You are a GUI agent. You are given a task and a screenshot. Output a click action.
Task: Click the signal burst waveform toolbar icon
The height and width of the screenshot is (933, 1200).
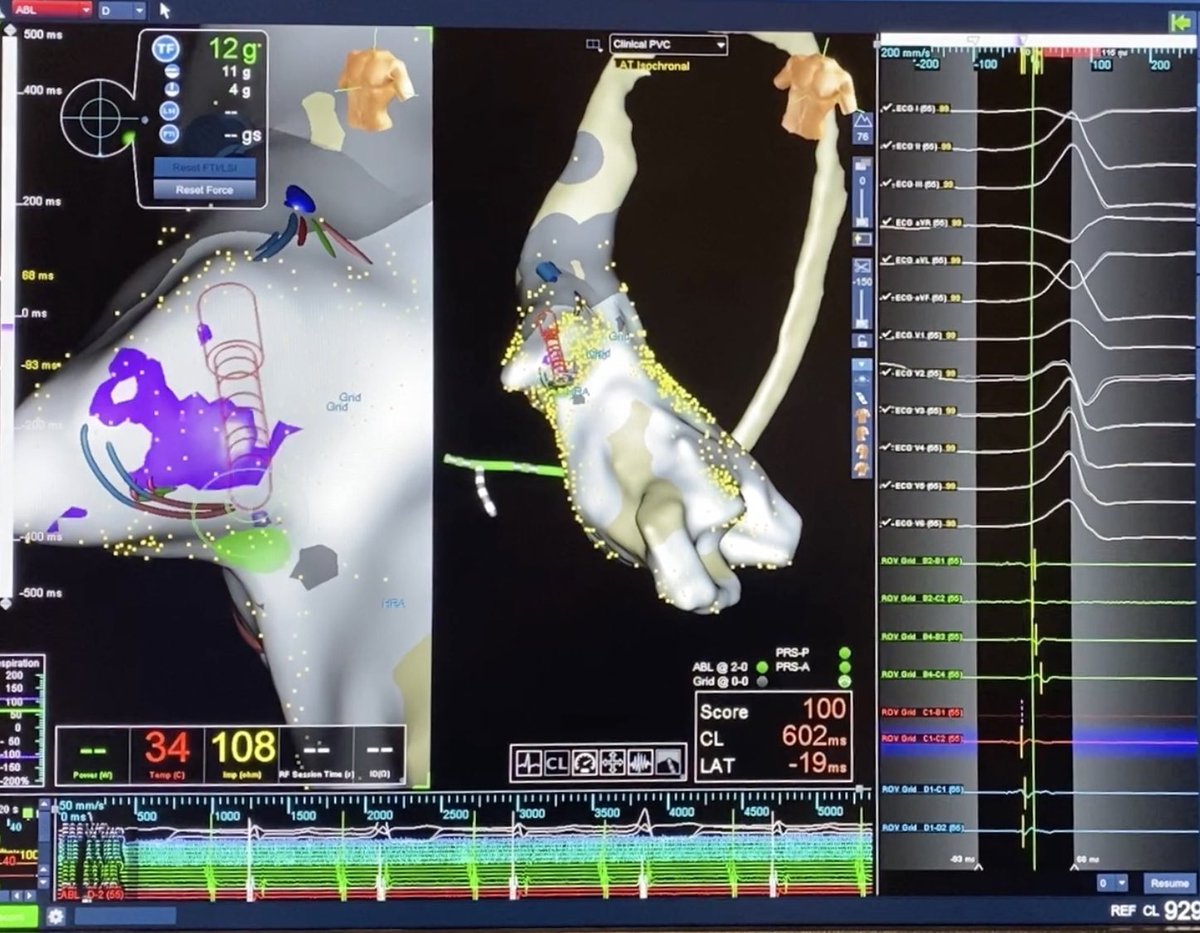641,762
